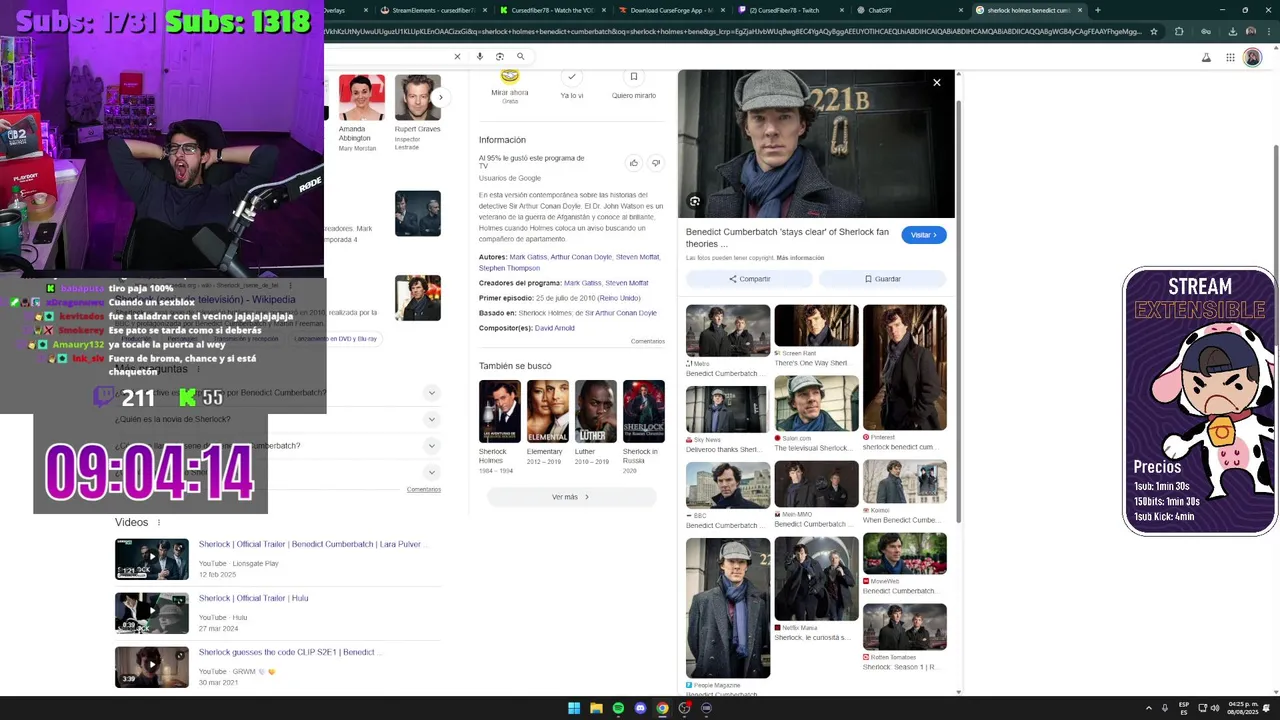
Task: Open the 'Sherlock in Russia' poster
Action: (644, 411)
